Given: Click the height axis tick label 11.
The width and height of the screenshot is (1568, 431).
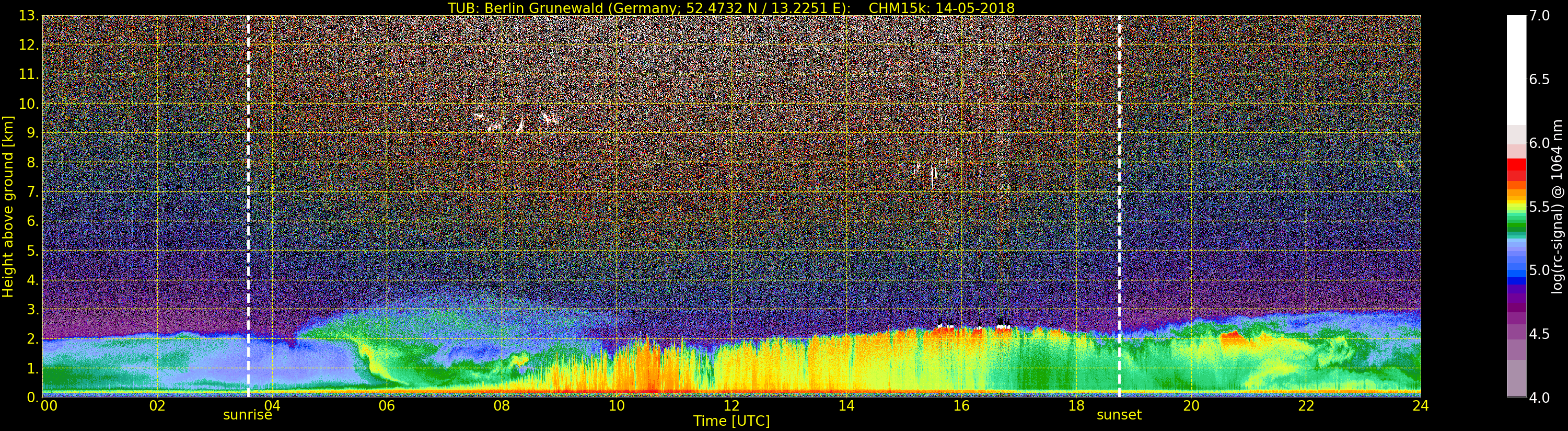Looking at the screenshot, I should point(28,74).
